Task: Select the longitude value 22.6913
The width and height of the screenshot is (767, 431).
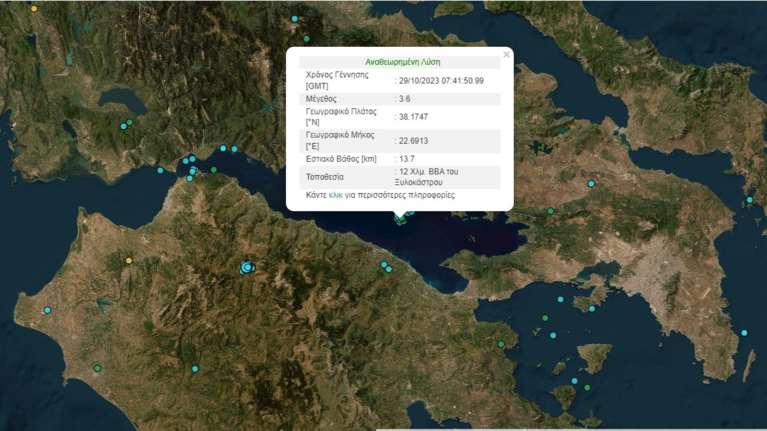Action: tap(413, 141)
